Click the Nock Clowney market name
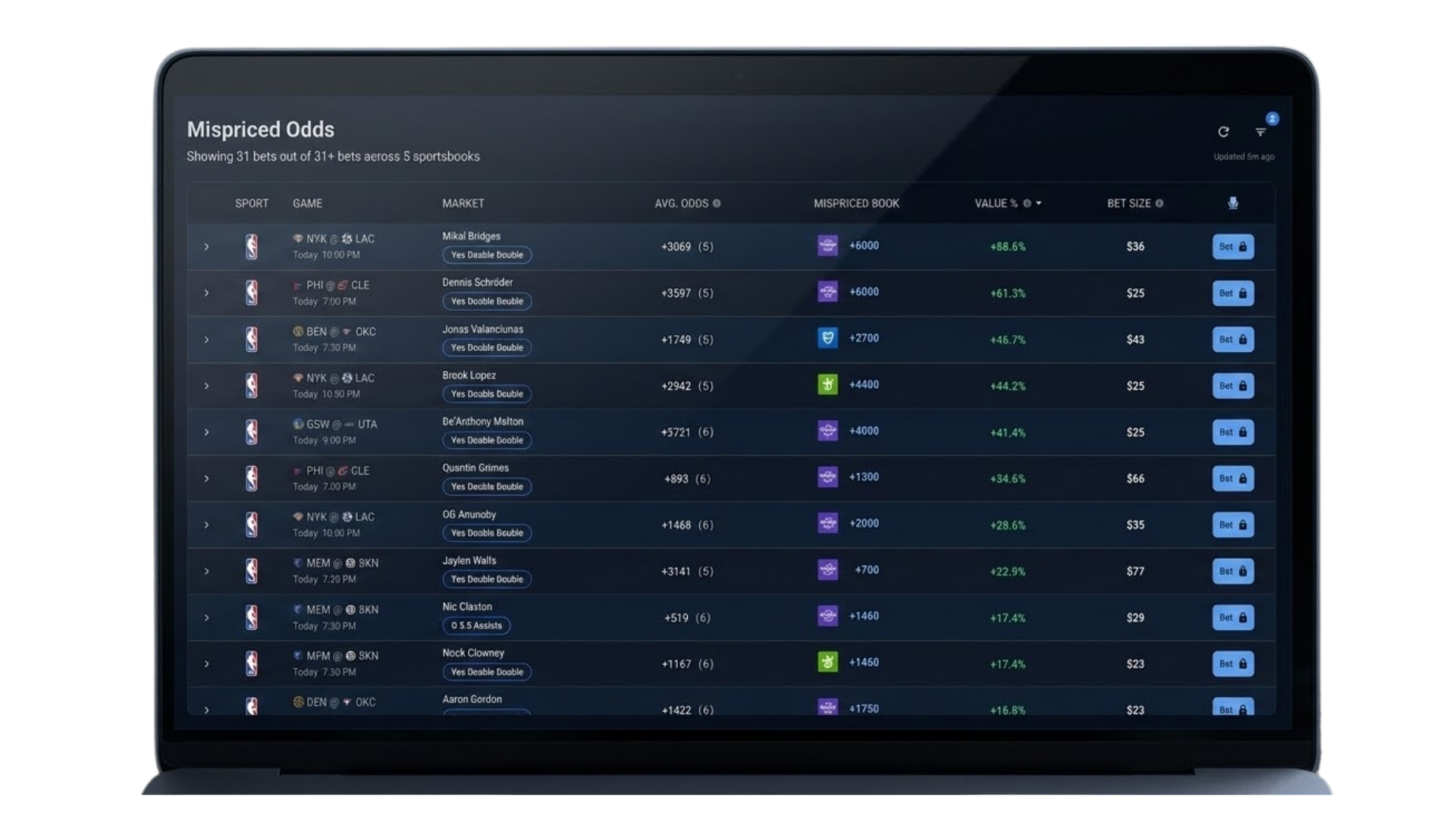The height and width of the screenshot is (819, 1456). click(473, 653)
